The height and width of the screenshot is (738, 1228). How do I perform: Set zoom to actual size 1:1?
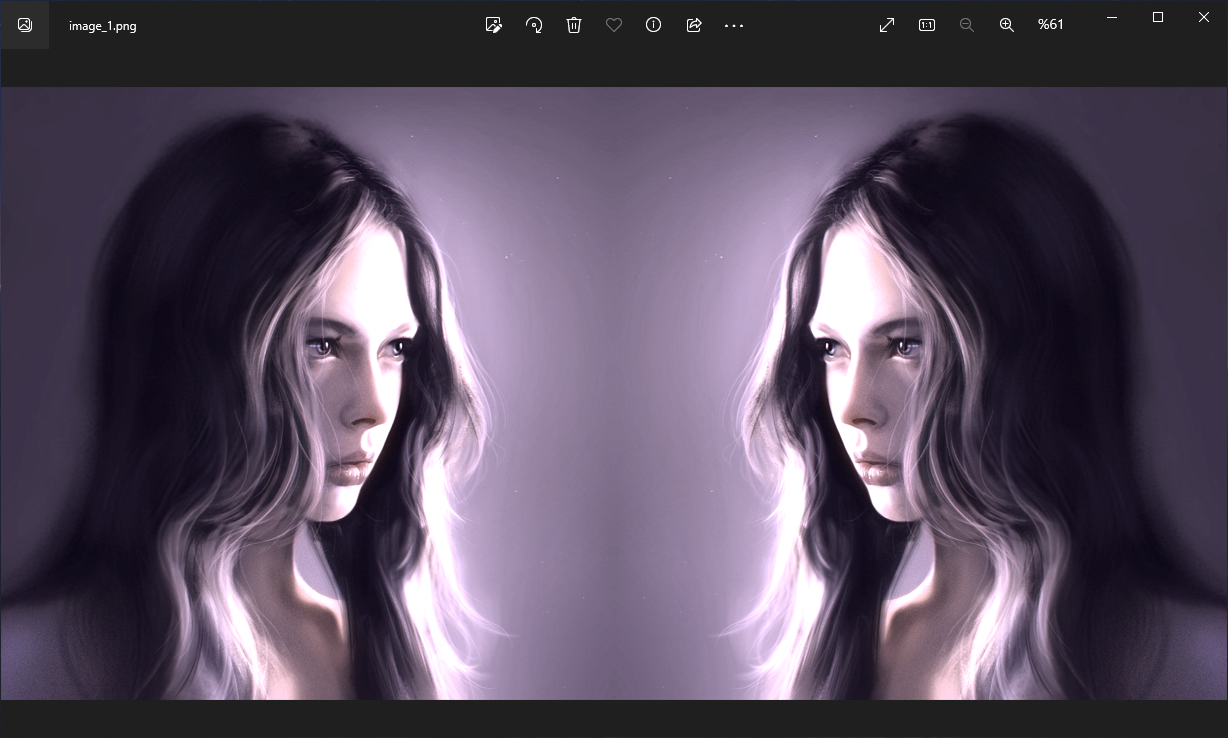pyautogui.click(x=927, y=25)
